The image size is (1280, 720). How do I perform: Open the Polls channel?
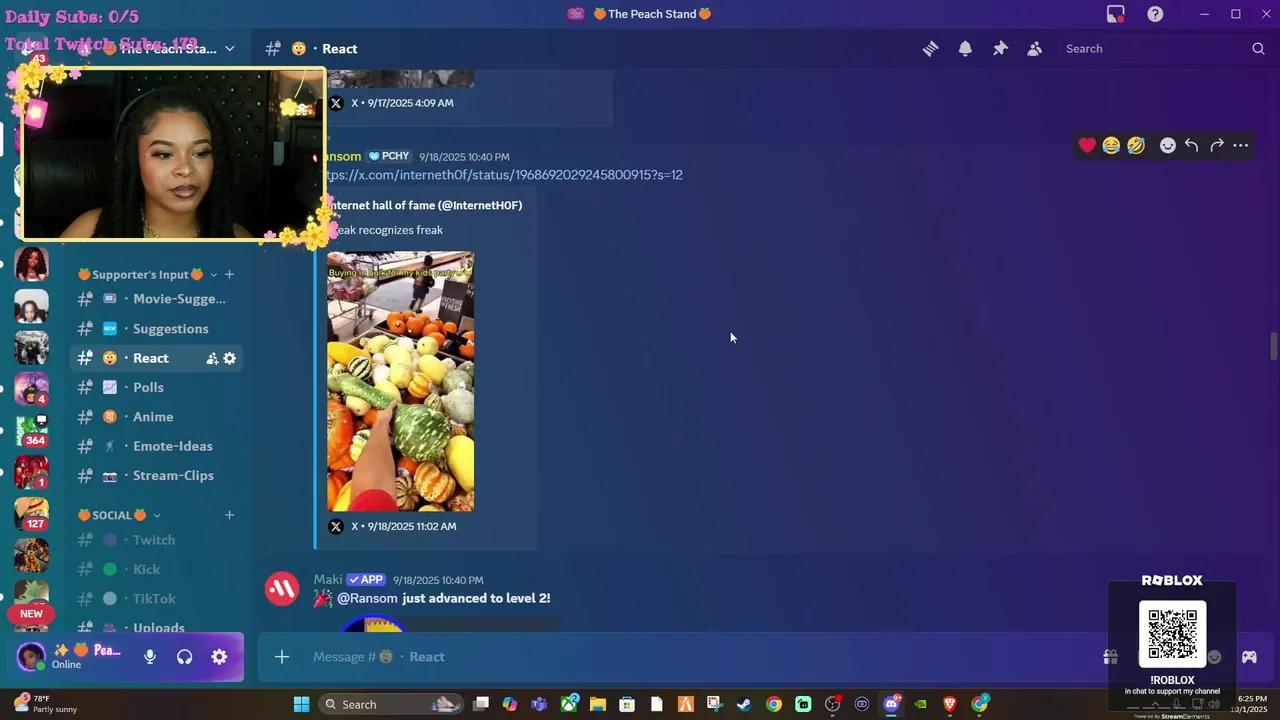[x=157, y=387]
